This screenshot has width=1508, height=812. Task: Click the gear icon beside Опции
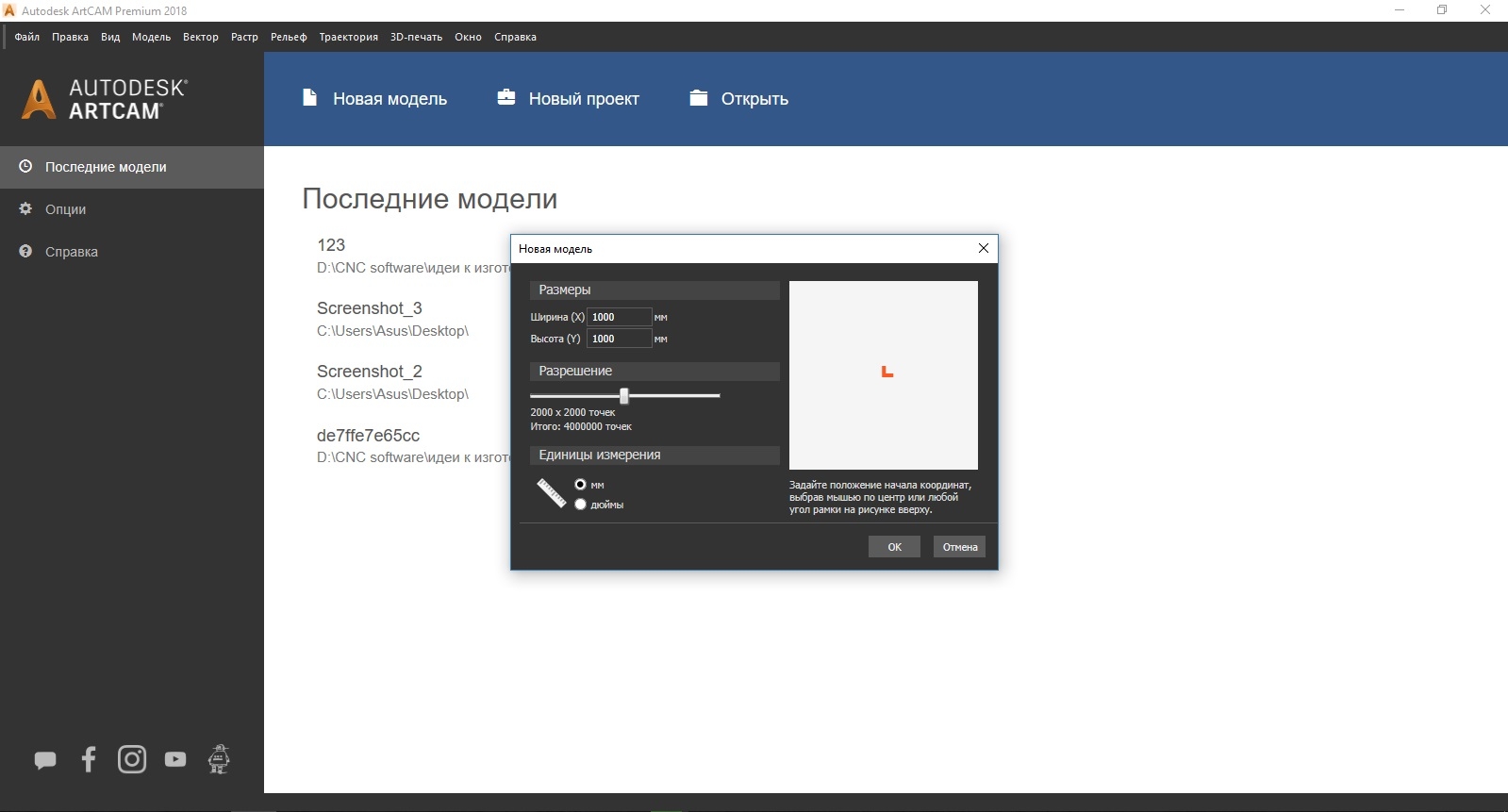tap(25, 208)
